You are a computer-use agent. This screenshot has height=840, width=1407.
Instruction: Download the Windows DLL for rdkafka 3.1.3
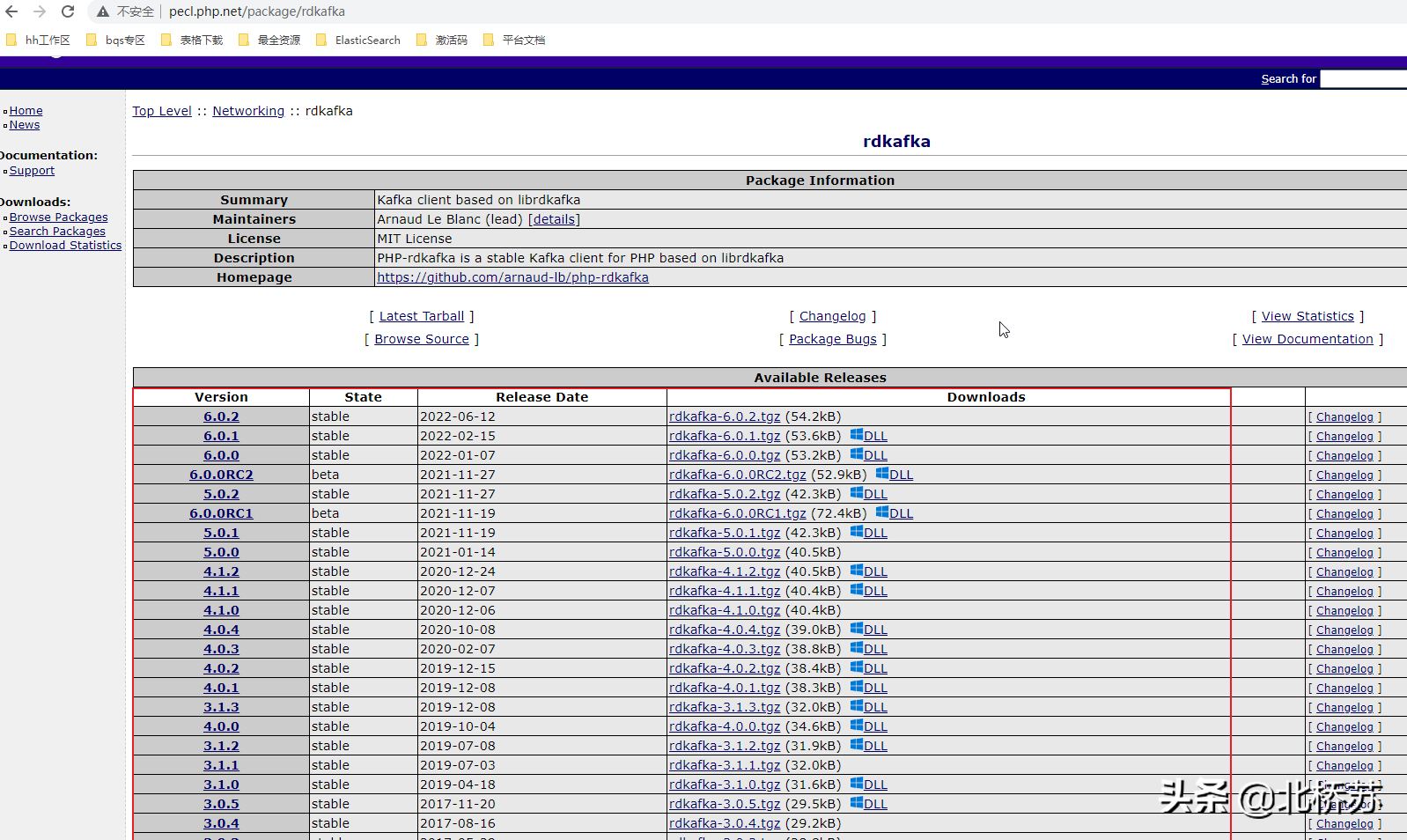point(869,707)
